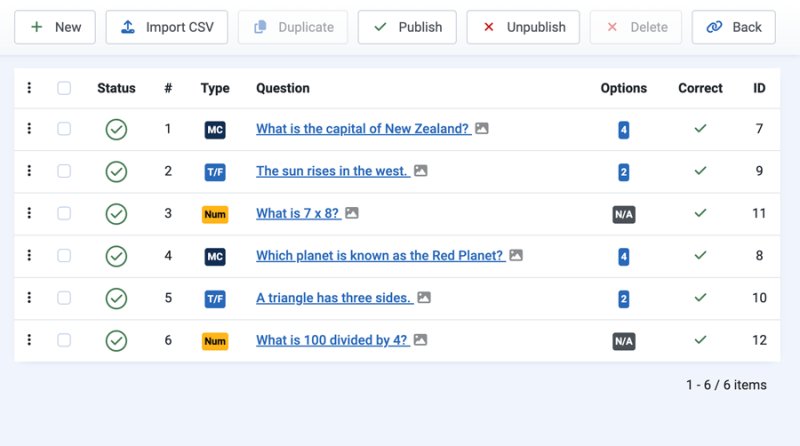Click MC type badge on New Zealand row
Screen dimensions: 800x446
[x=215, y=130]
